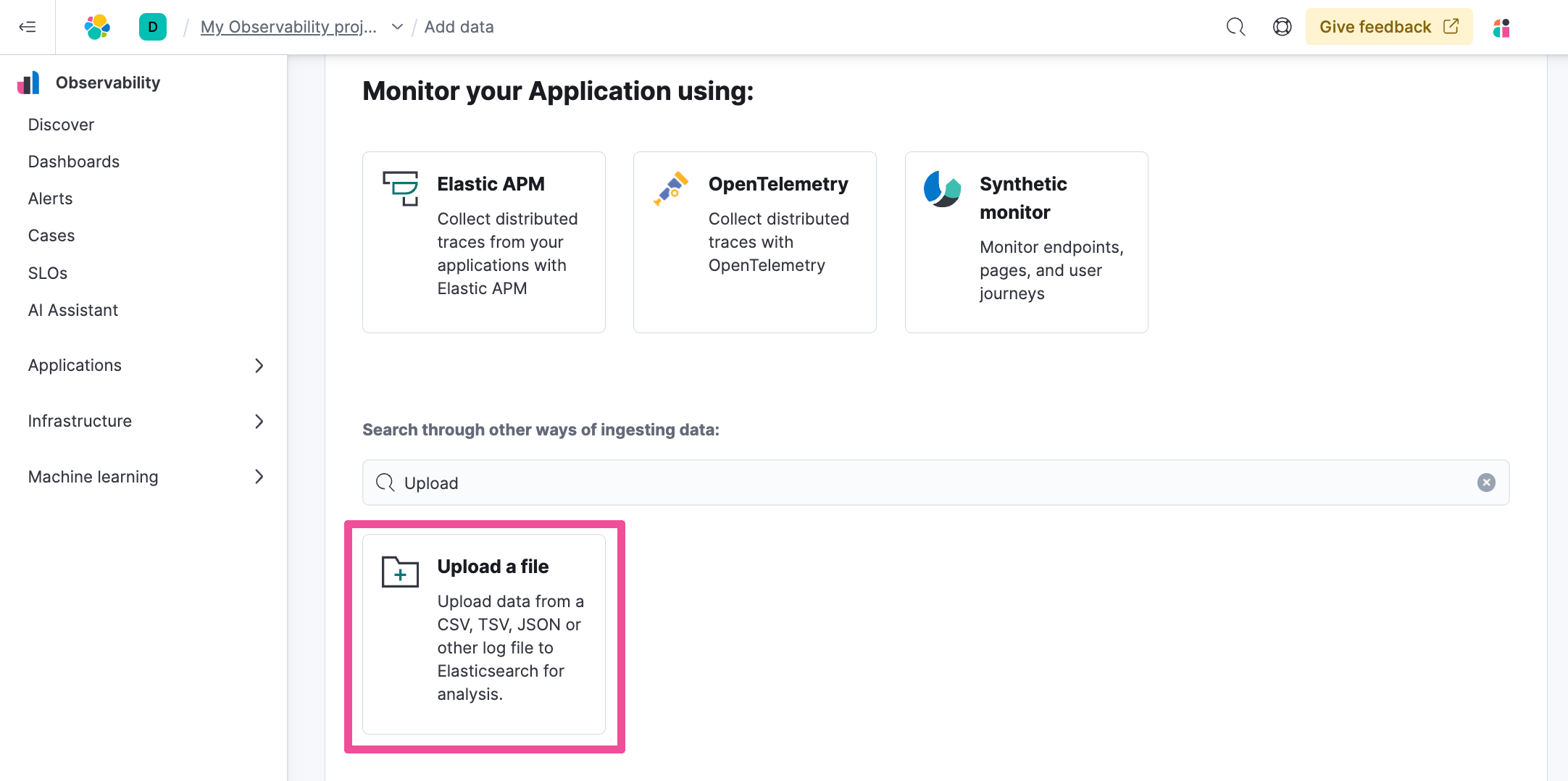This screenshot has width=1568, height=781.
Task: Focus the ingest data search field
Action: click(x=935, y=483)
